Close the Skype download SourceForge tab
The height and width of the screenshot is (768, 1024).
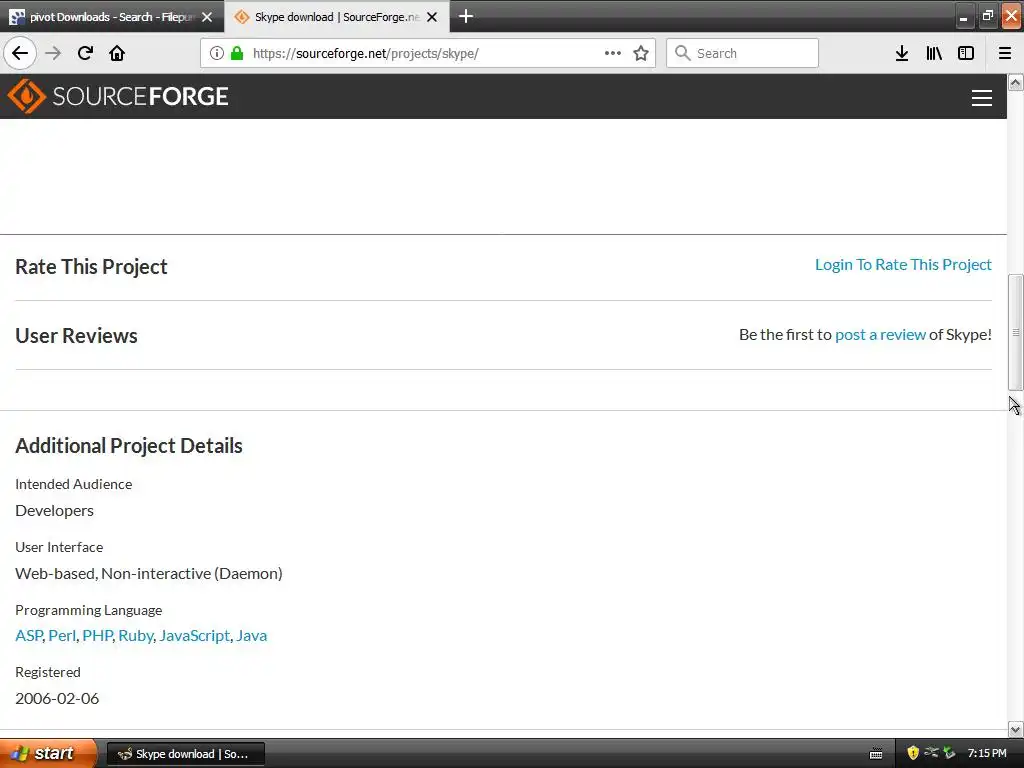coord(432,17)
